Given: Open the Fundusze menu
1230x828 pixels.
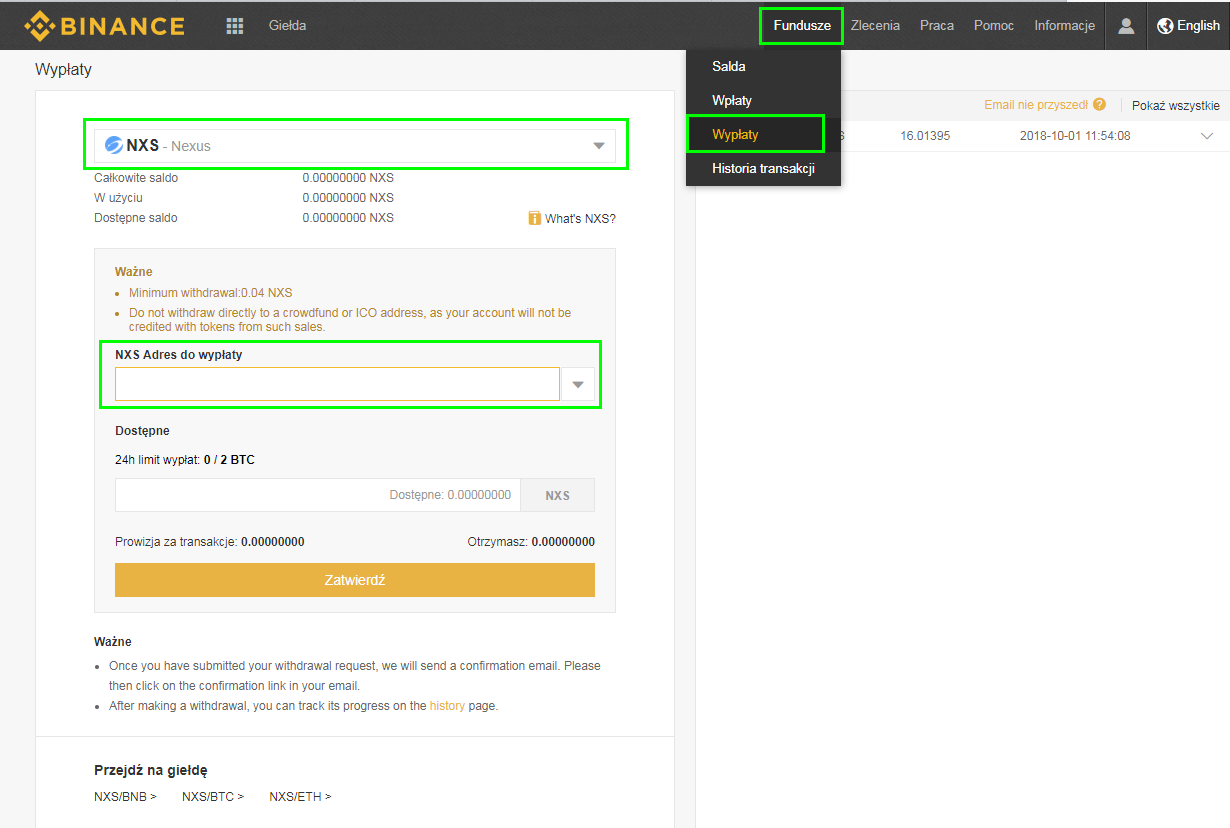Looking at the screenshot, I should (x=802, y=26).
